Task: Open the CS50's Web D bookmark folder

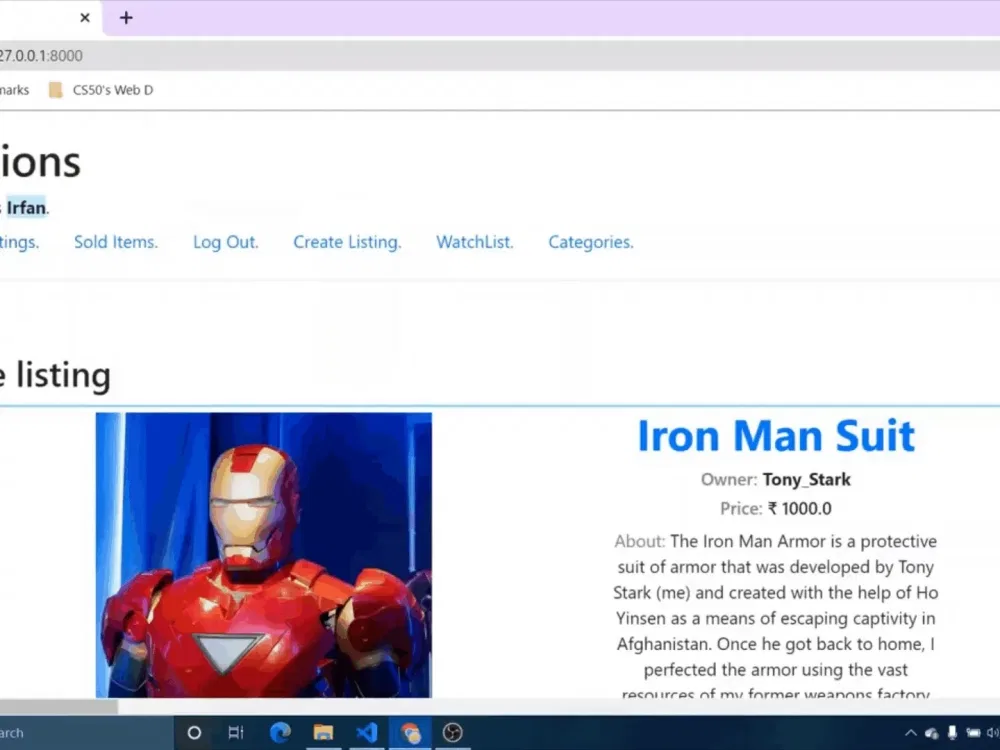Action: point(101,90)
